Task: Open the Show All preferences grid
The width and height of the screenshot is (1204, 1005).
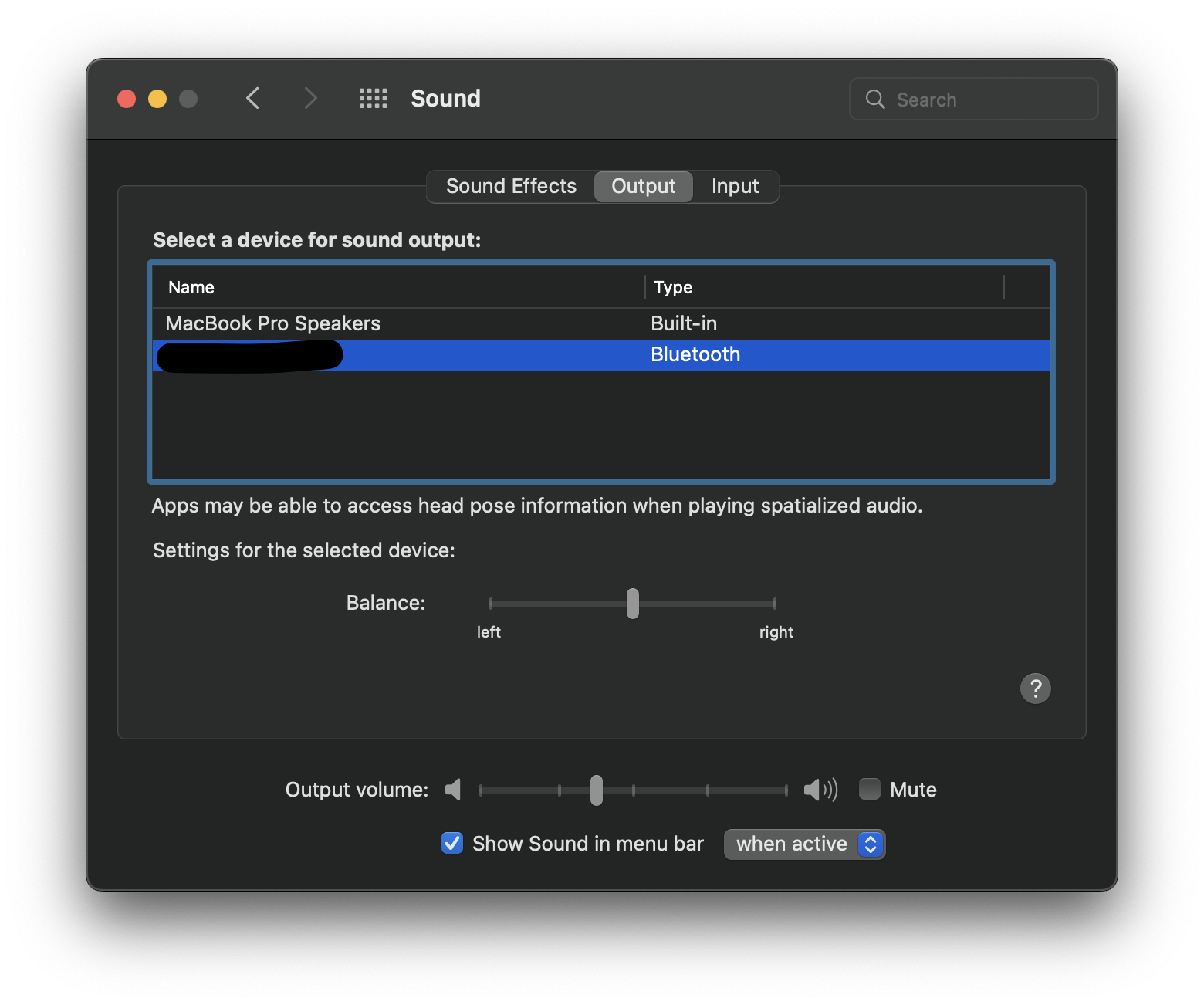Action: (373, 98)
